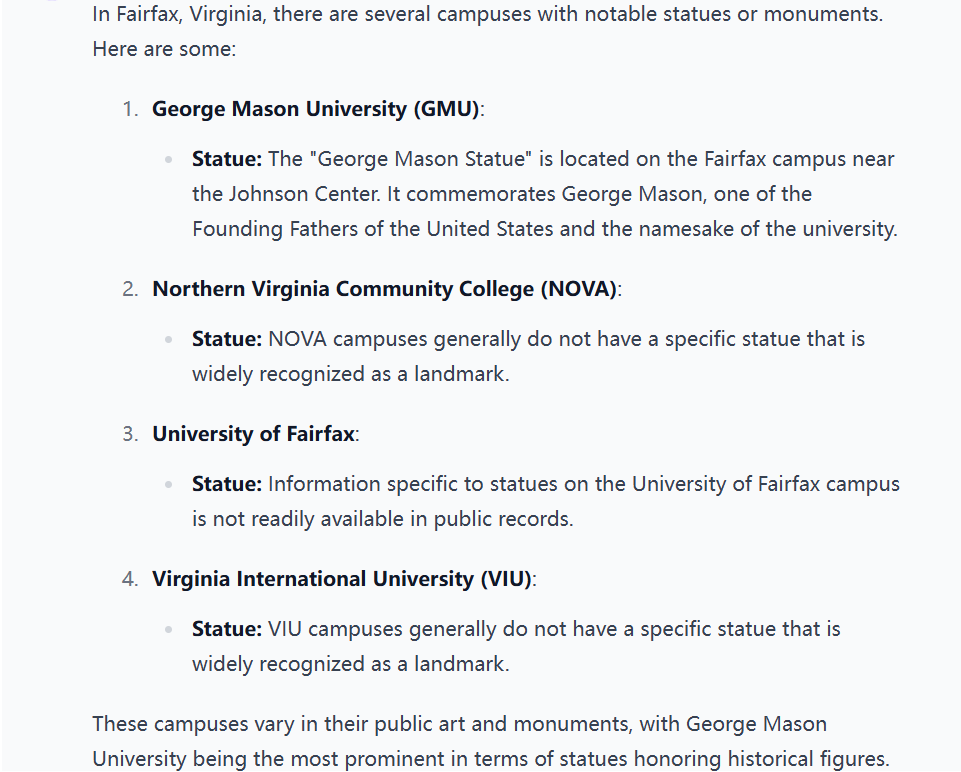Click the bold Statue label under NOVA
The height and width of the screenshot is (772, 961).
point(227,339)
